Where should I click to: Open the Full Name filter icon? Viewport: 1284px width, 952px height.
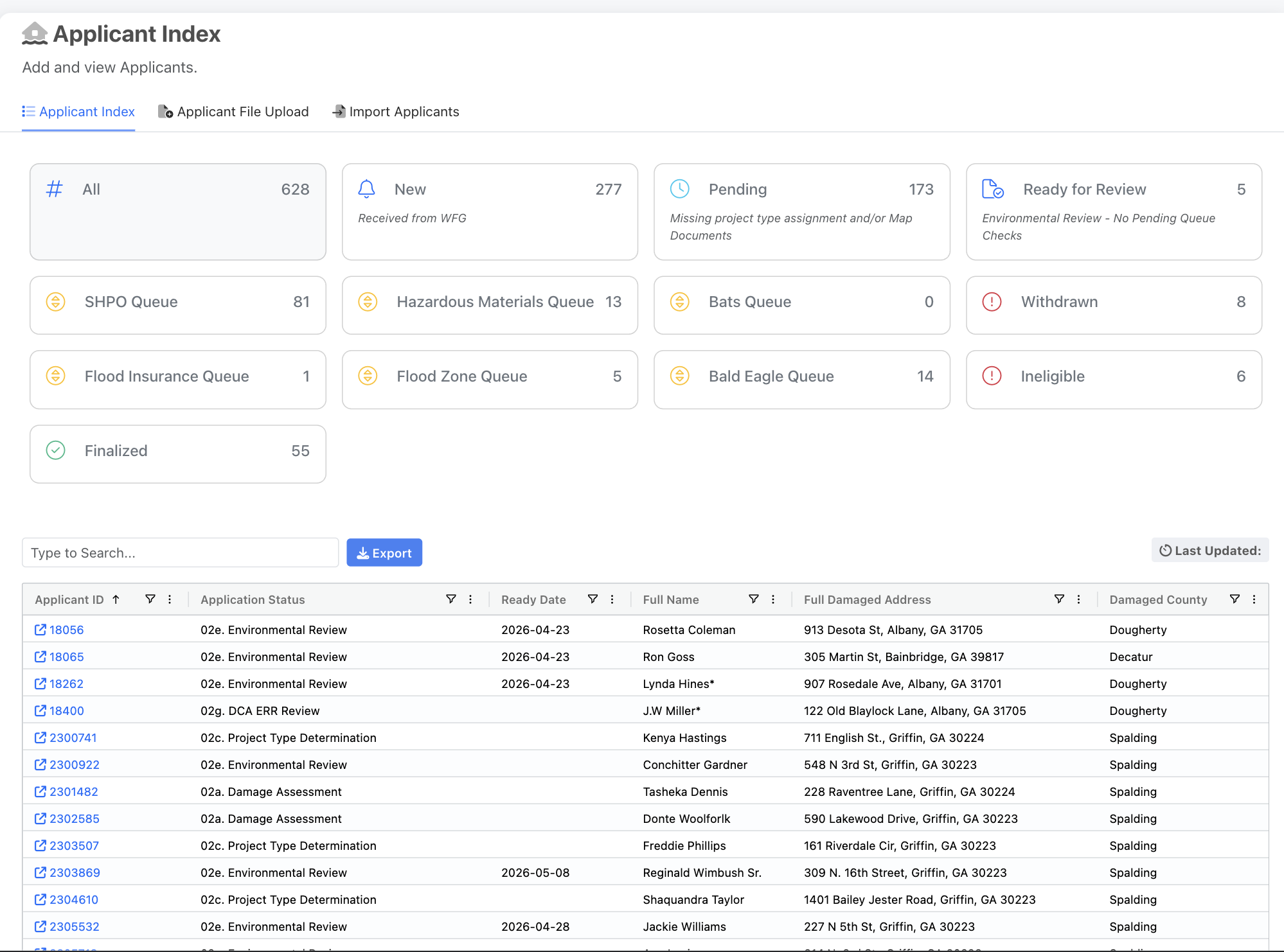[754, 599]
